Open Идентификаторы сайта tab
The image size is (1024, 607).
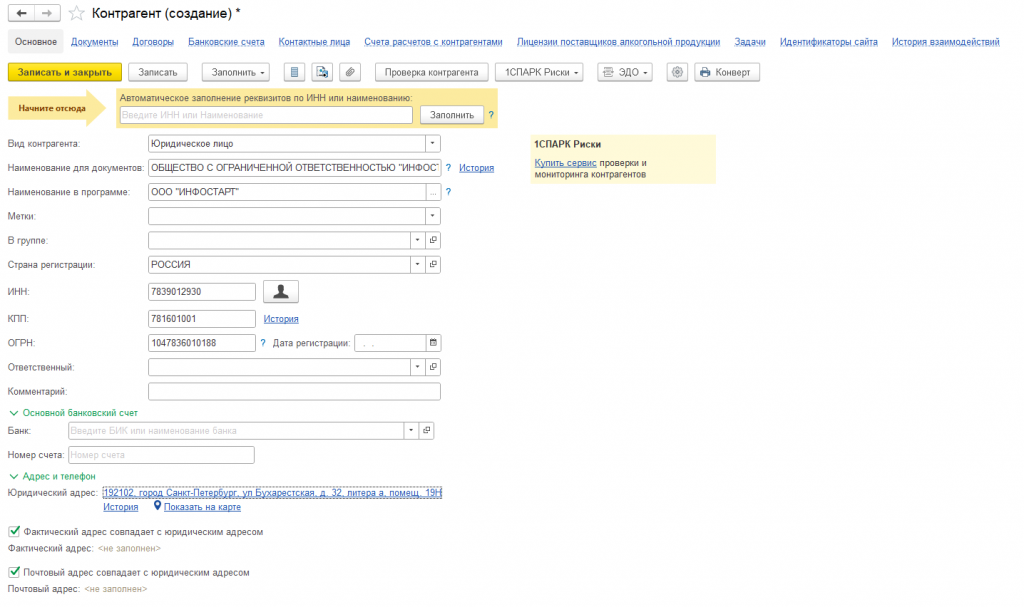pyautogui.click(x=829, y=42)
